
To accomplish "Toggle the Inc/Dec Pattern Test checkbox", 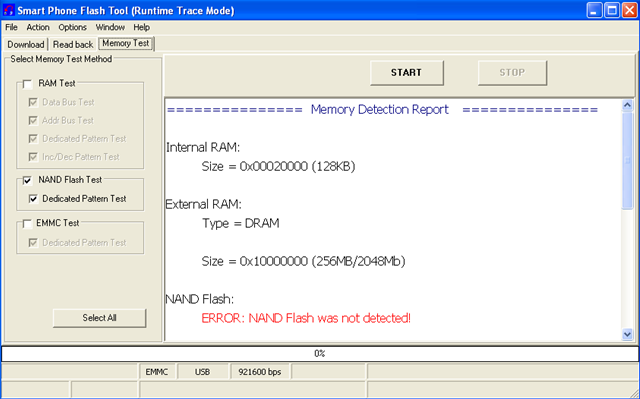I will pos(33,157).
